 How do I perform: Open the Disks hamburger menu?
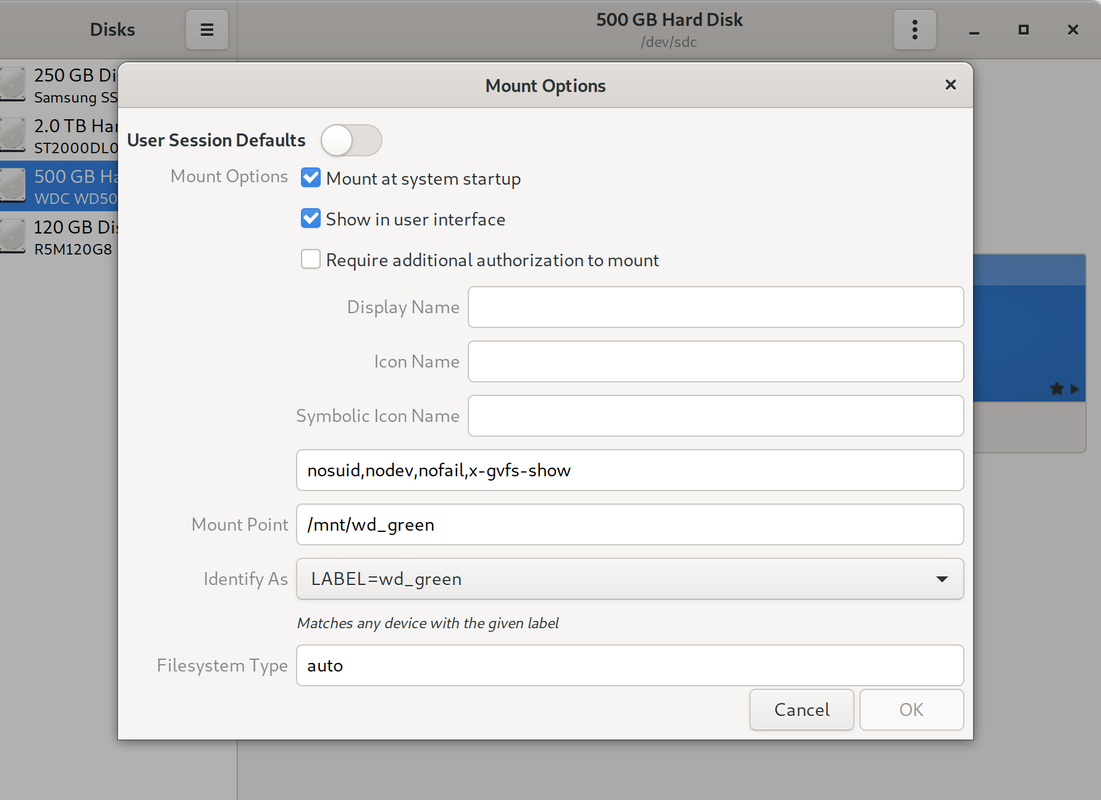[x=206, y=29]
